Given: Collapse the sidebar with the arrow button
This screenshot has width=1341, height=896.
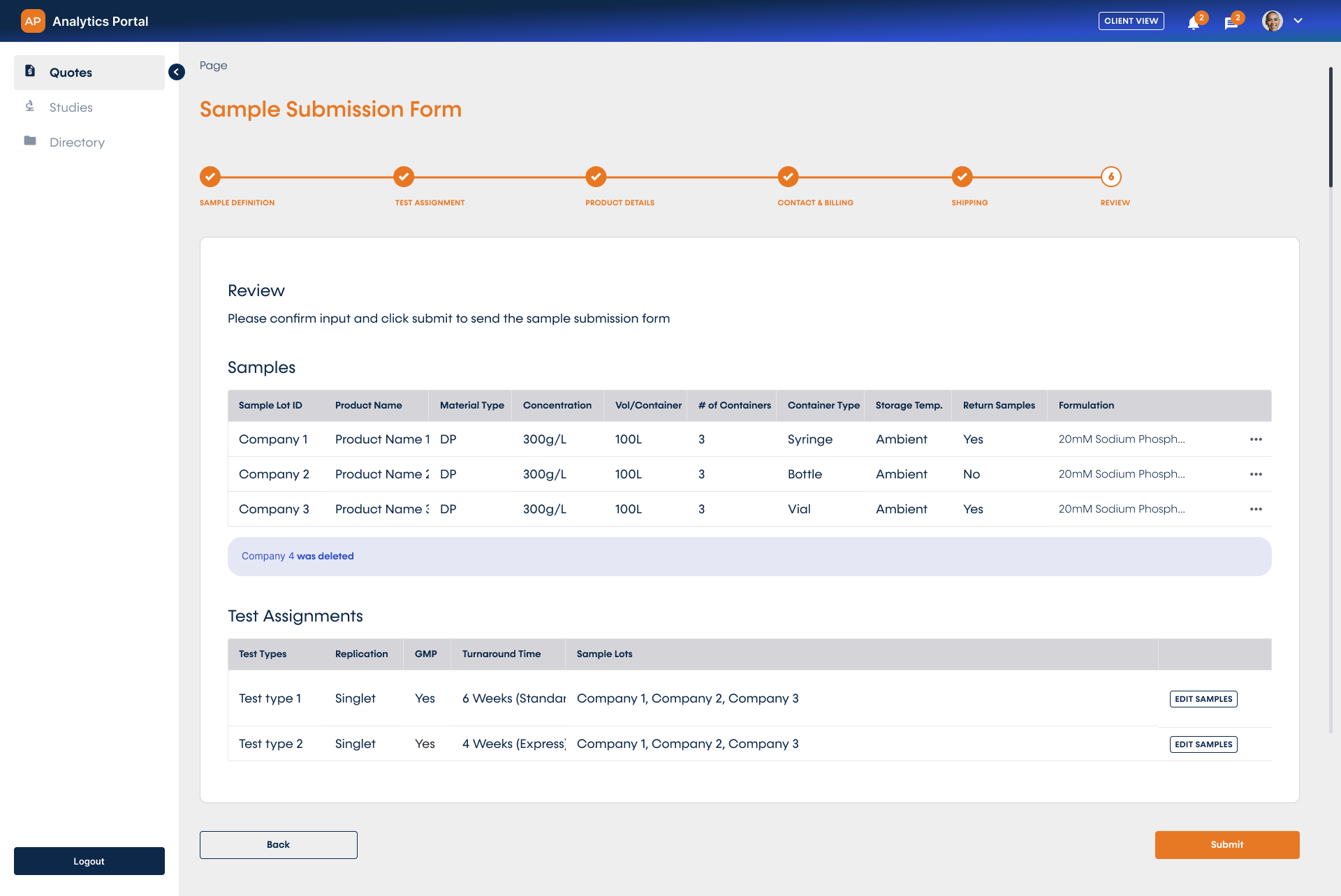Looking at the screenshot, I should click(x=177, y=72).
